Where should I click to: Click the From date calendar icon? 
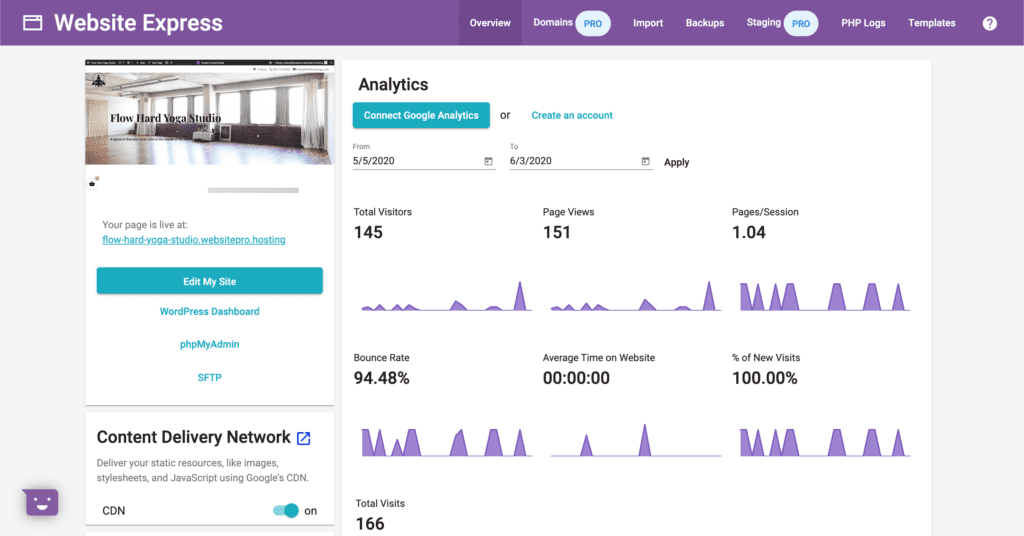[488, 161]
